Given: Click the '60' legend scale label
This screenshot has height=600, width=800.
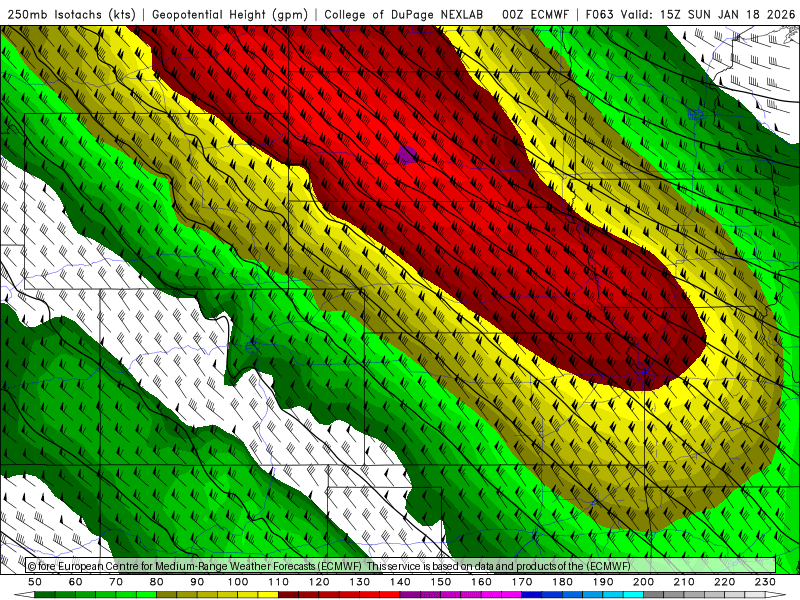Looking at the screenshot, I should (76, 582).
